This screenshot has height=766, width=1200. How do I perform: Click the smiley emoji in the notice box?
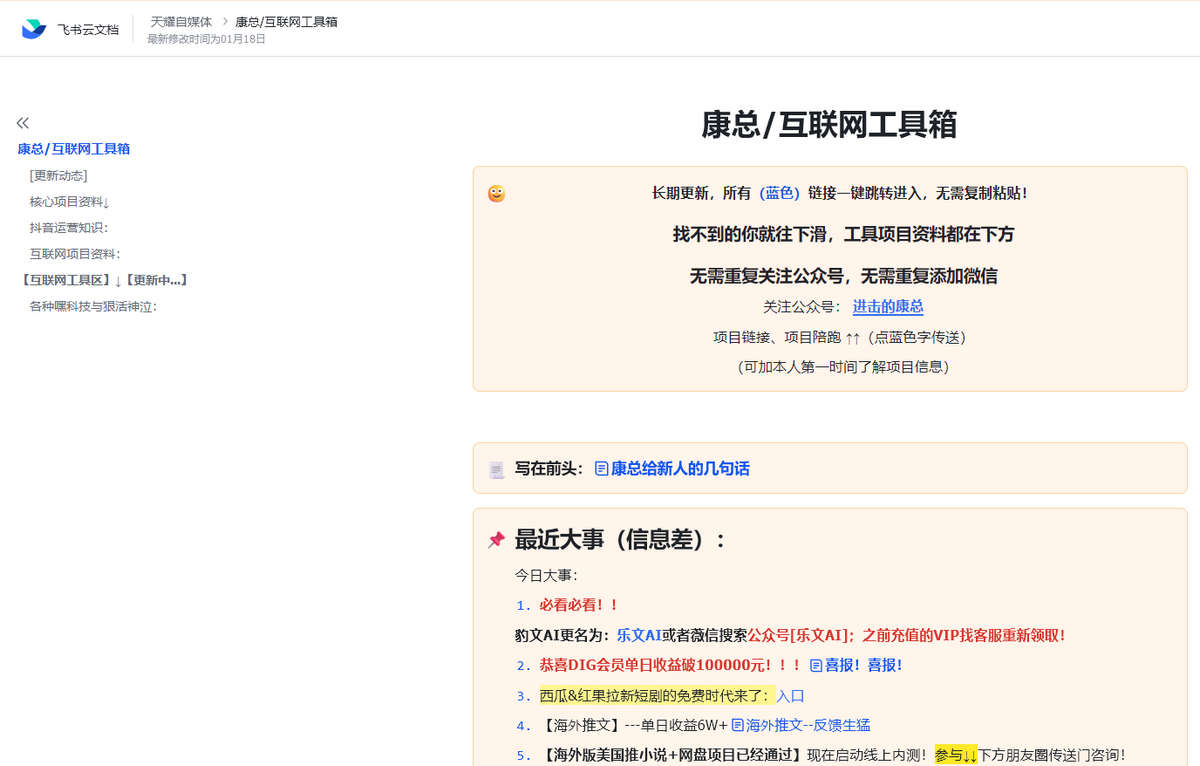click(496, 193)
